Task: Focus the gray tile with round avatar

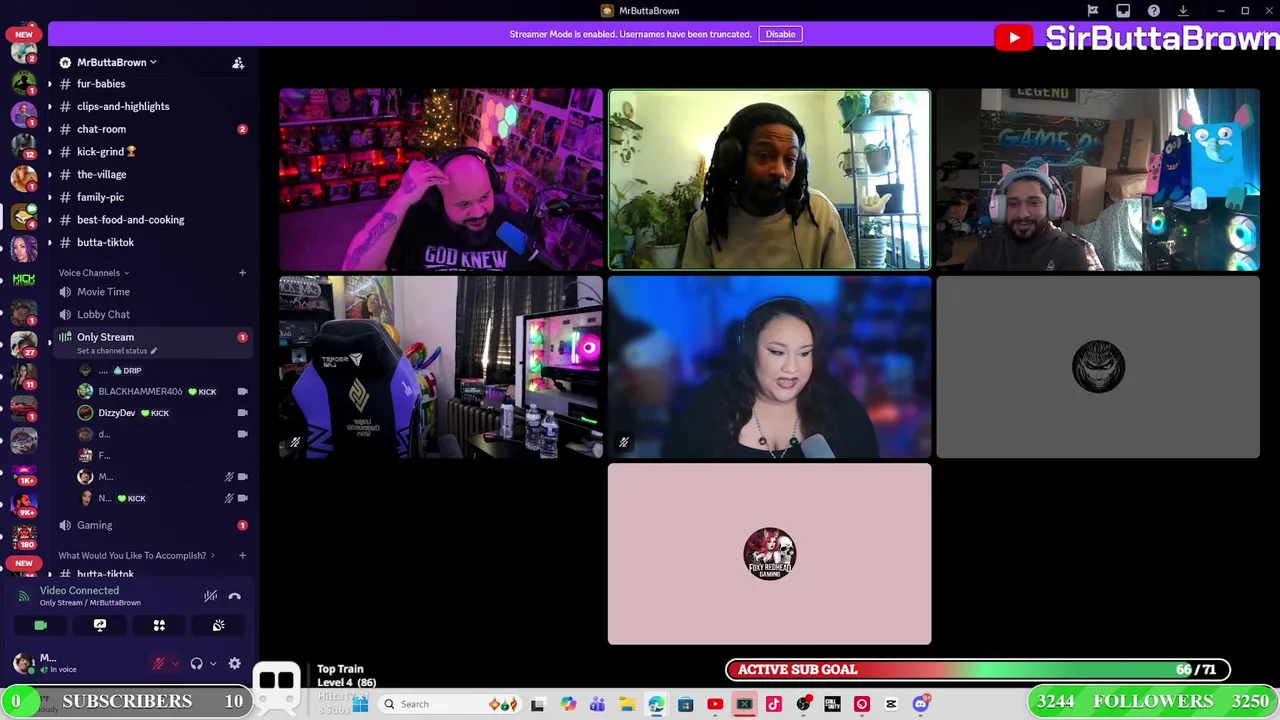Action: [1098, 367]
